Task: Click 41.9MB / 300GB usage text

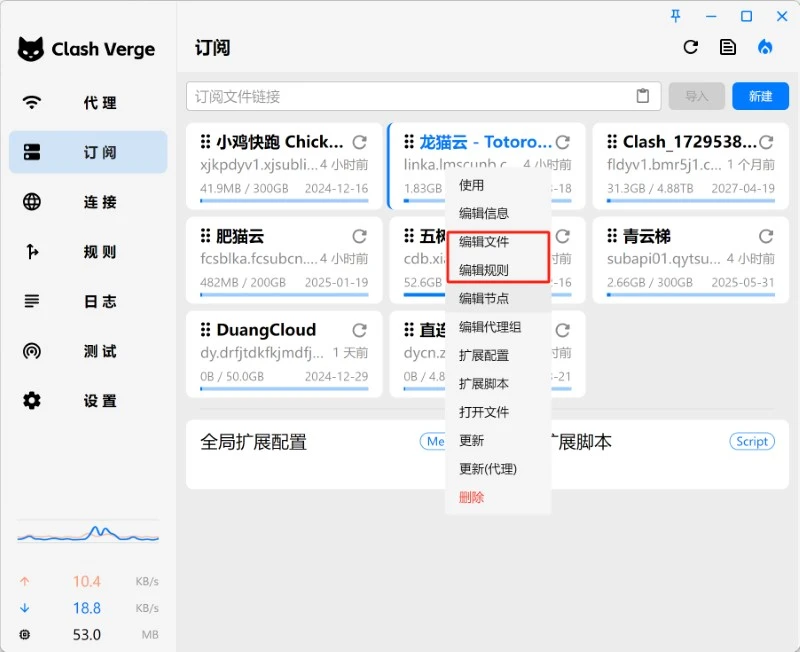Action: click(244, 189)
